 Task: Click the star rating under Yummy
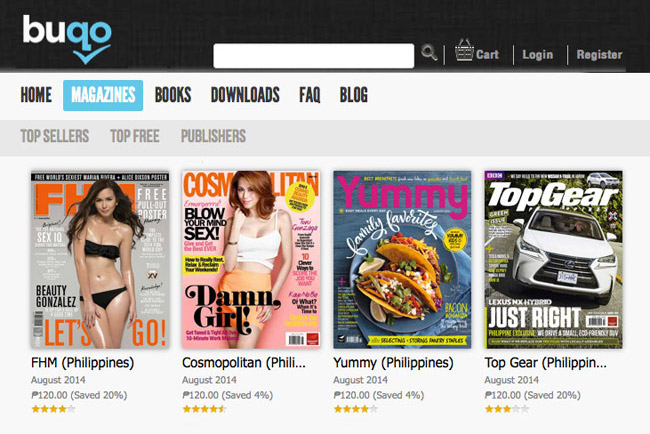356,410
